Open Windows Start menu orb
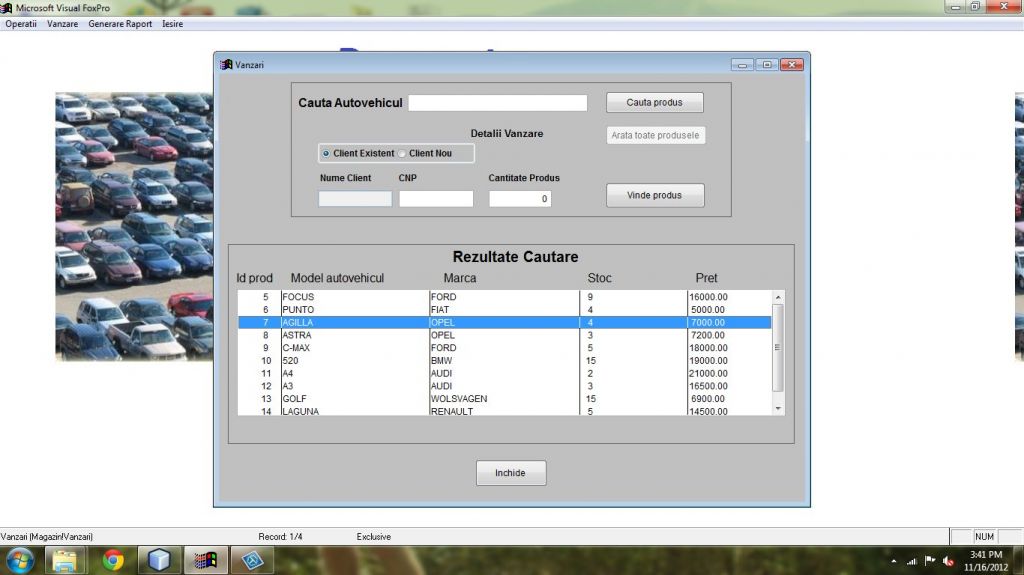1024x575 pixels. pos(20,560)
